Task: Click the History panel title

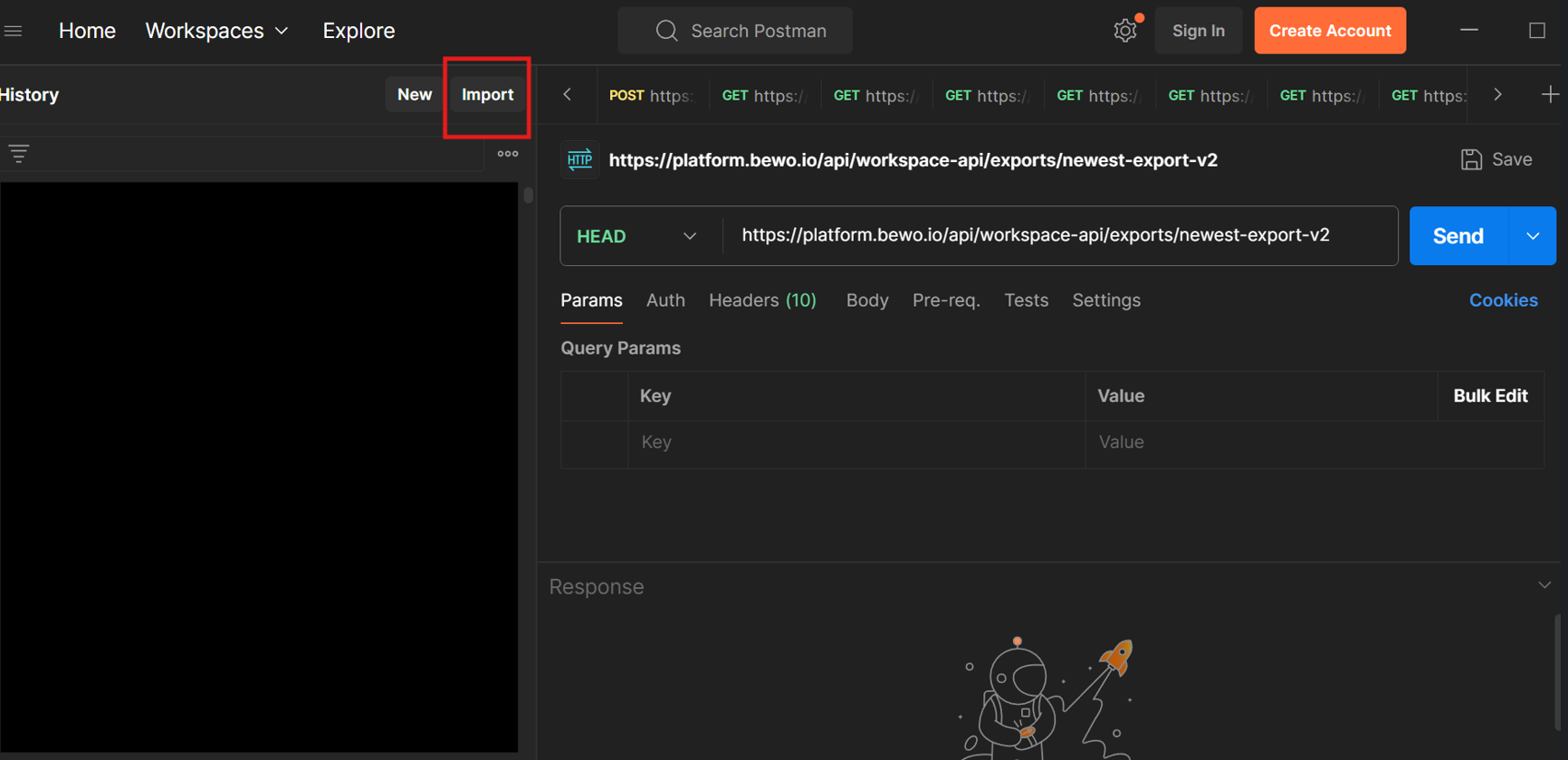Action: coord(29,95)
